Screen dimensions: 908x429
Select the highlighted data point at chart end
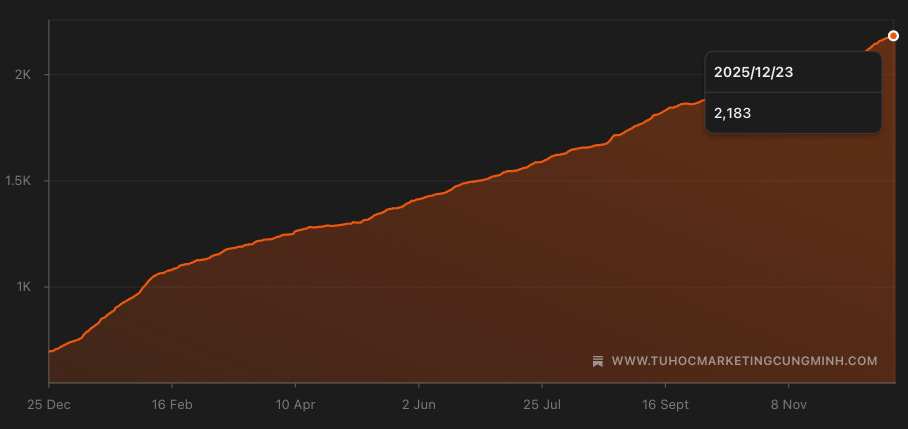893,36
